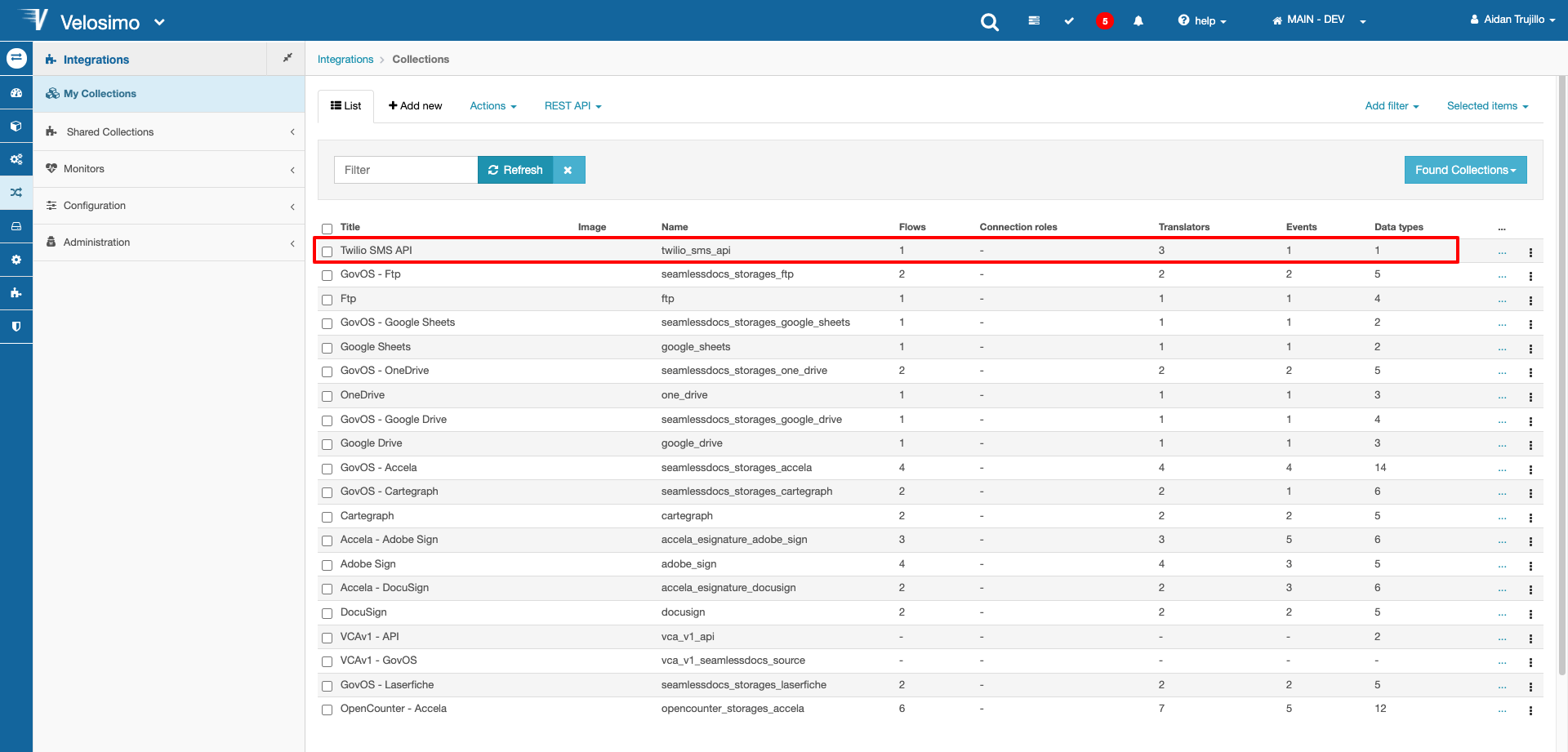Open the red notification badge showing 5
Screen dimensions: 1568x752
coord(1105,21)
